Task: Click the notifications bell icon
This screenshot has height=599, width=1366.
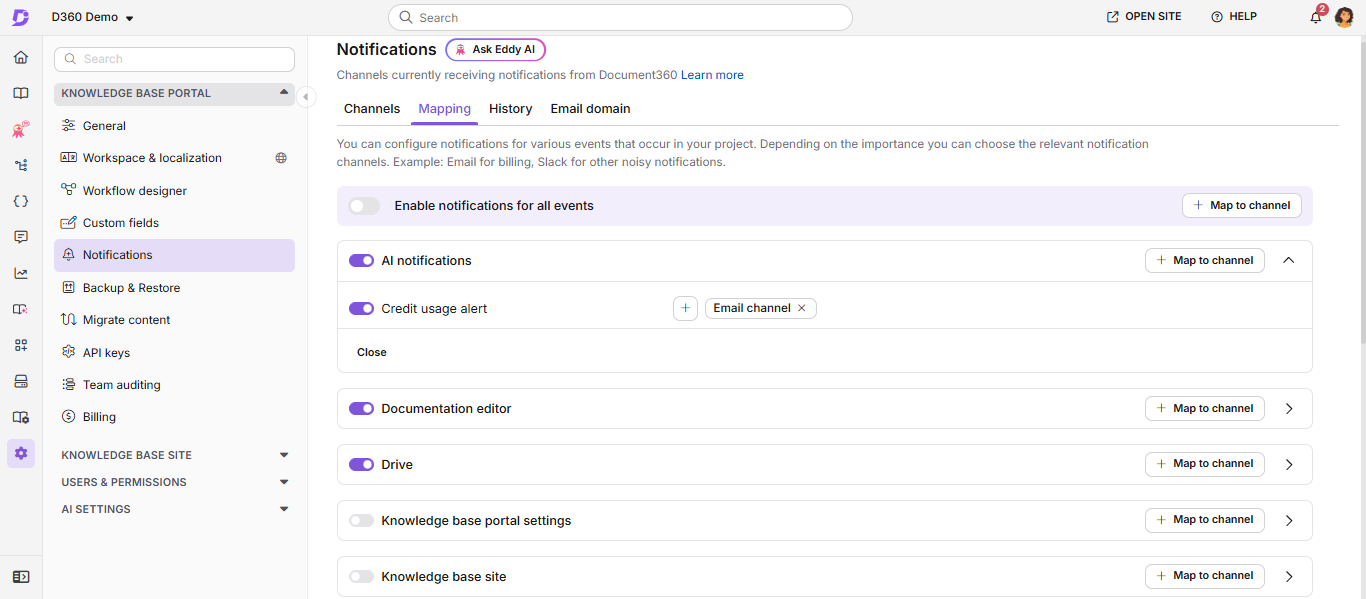Action: [x=1316, y=17]
